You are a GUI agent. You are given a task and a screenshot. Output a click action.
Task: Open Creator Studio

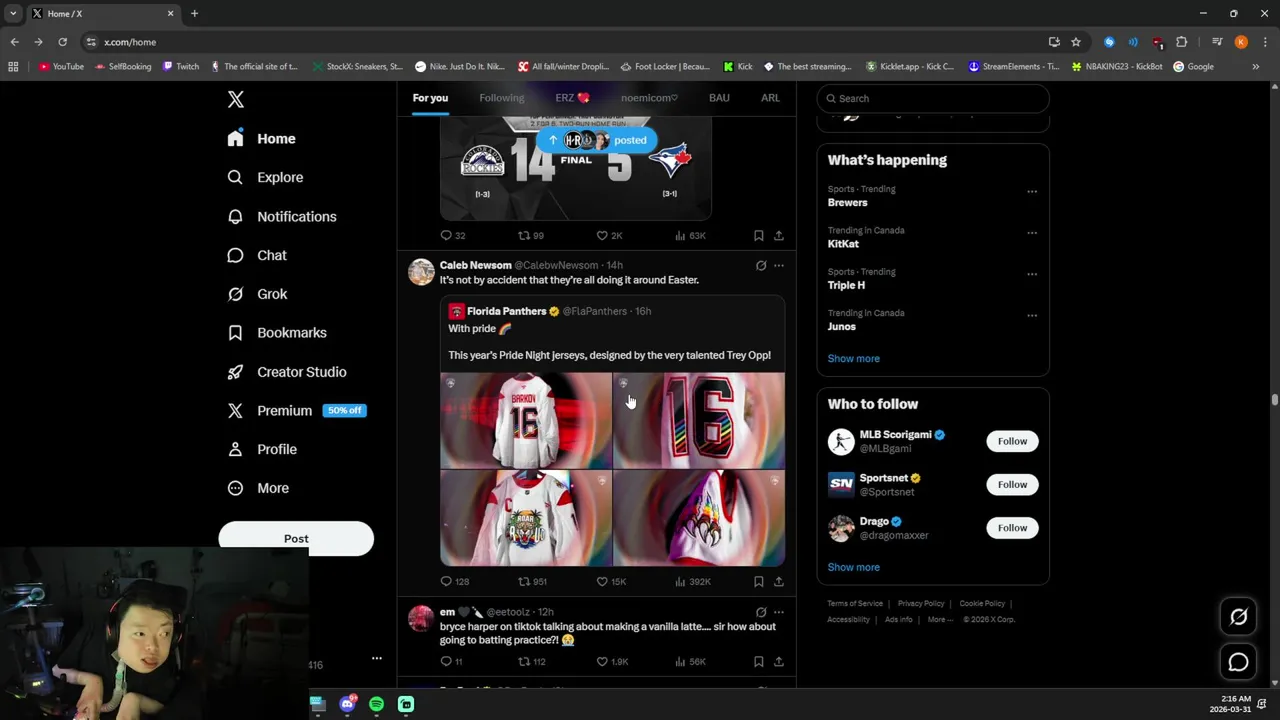click(287, 372)
